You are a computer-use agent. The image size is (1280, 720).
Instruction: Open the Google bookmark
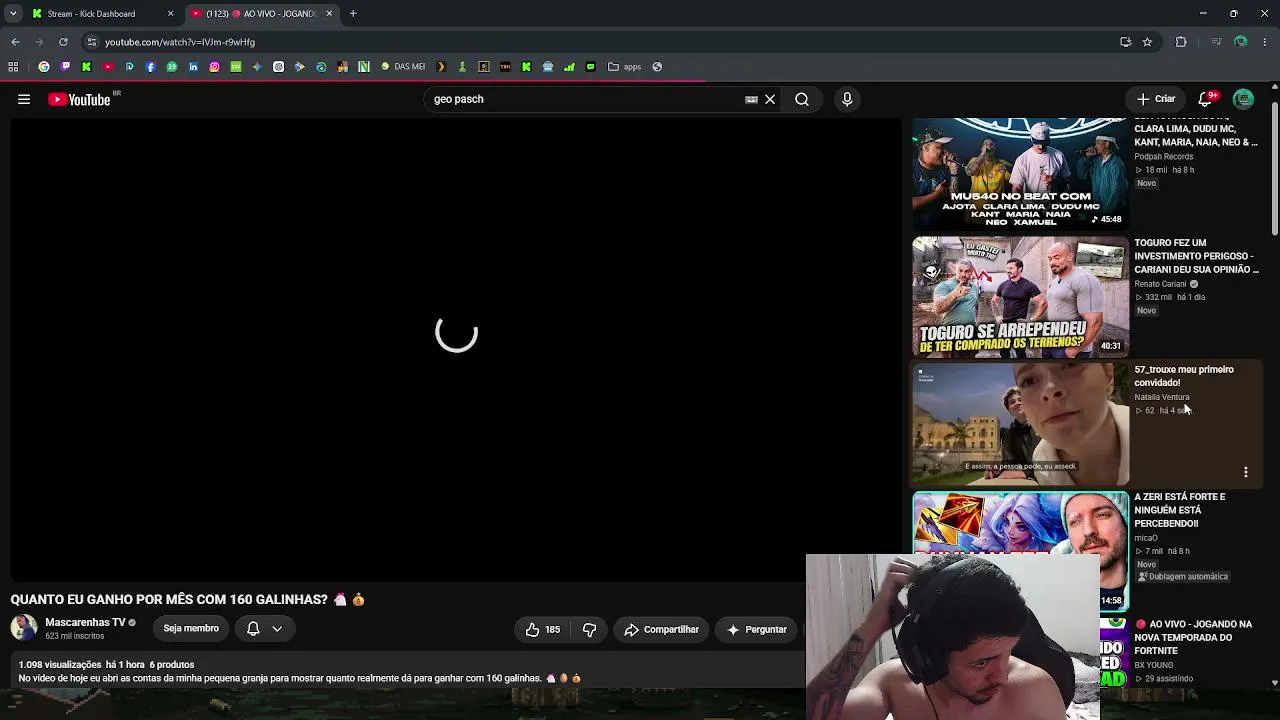click(x=44, y=67)
